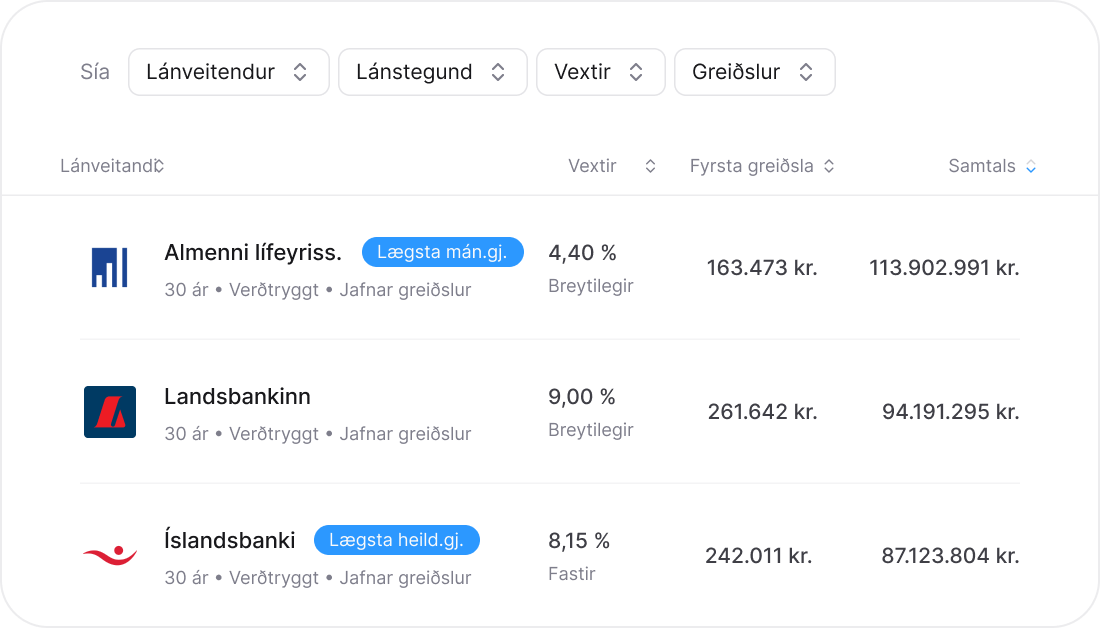Image resolution: width=1100 pixels, height=628 pixels.
Task: Expand the Vextir filter dropdown
Action: click(600, 72)
